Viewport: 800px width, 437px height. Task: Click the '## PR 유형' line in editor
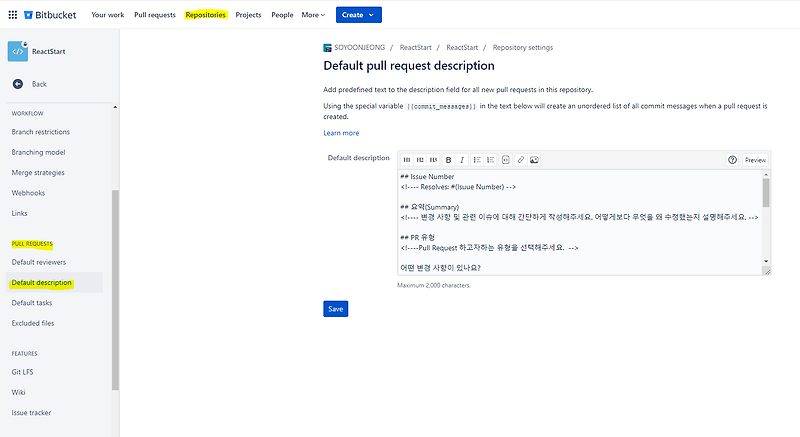coord(417,238)
